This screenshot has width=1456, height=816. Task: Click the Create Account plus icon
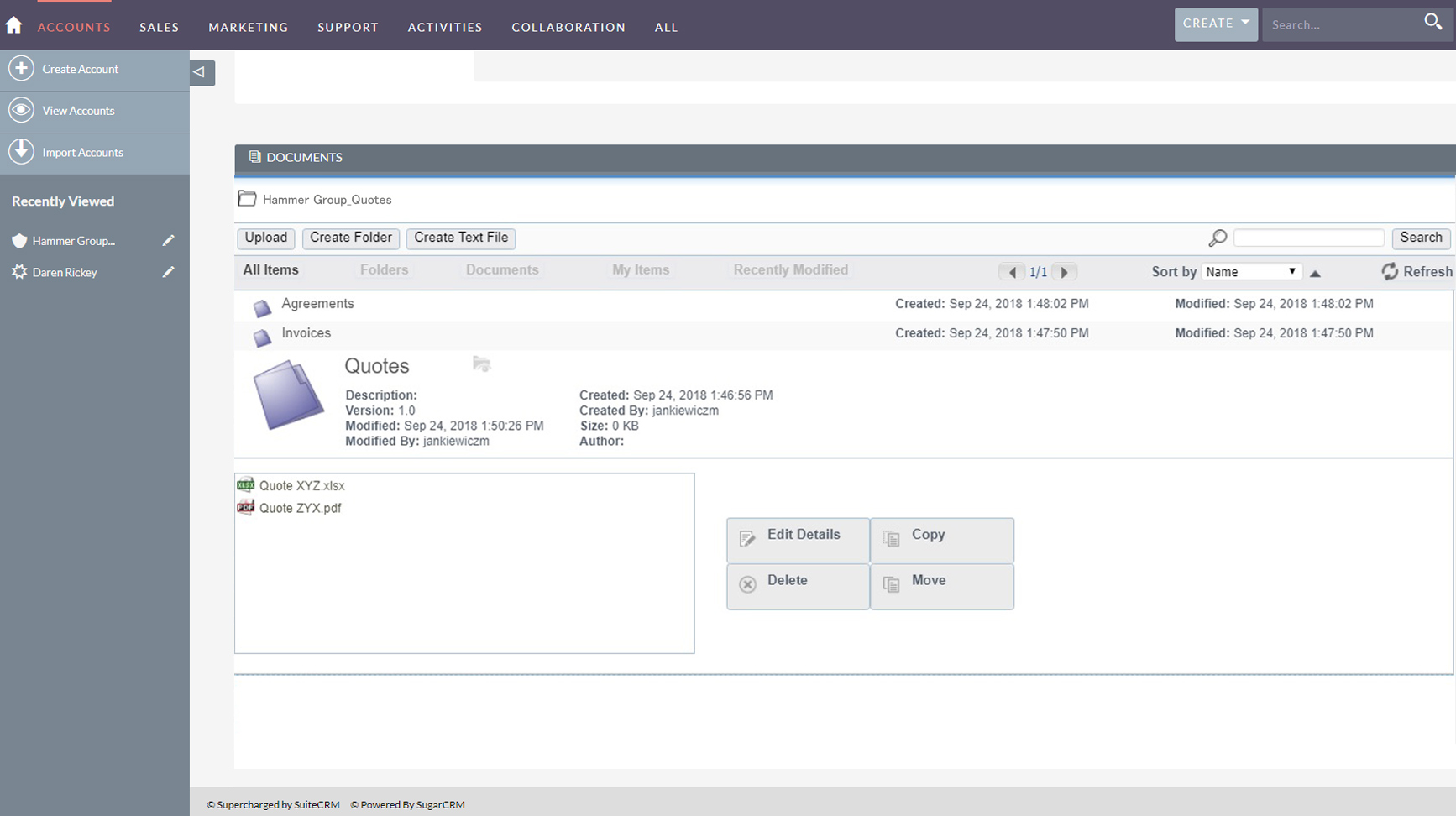pos(21,68)
